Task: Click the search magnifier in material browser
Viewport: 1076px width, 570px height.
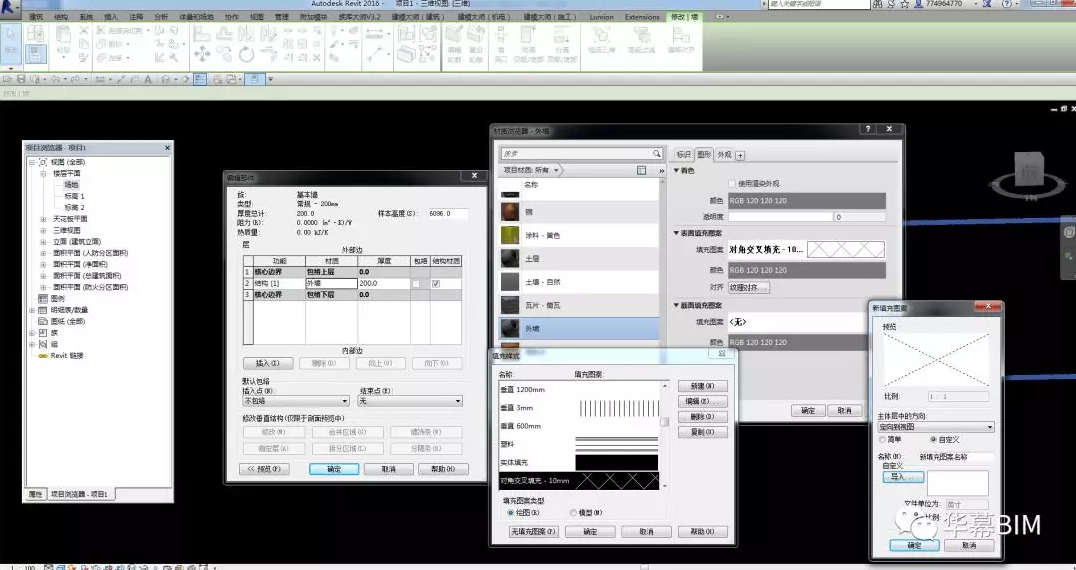Action: (656, 154)
